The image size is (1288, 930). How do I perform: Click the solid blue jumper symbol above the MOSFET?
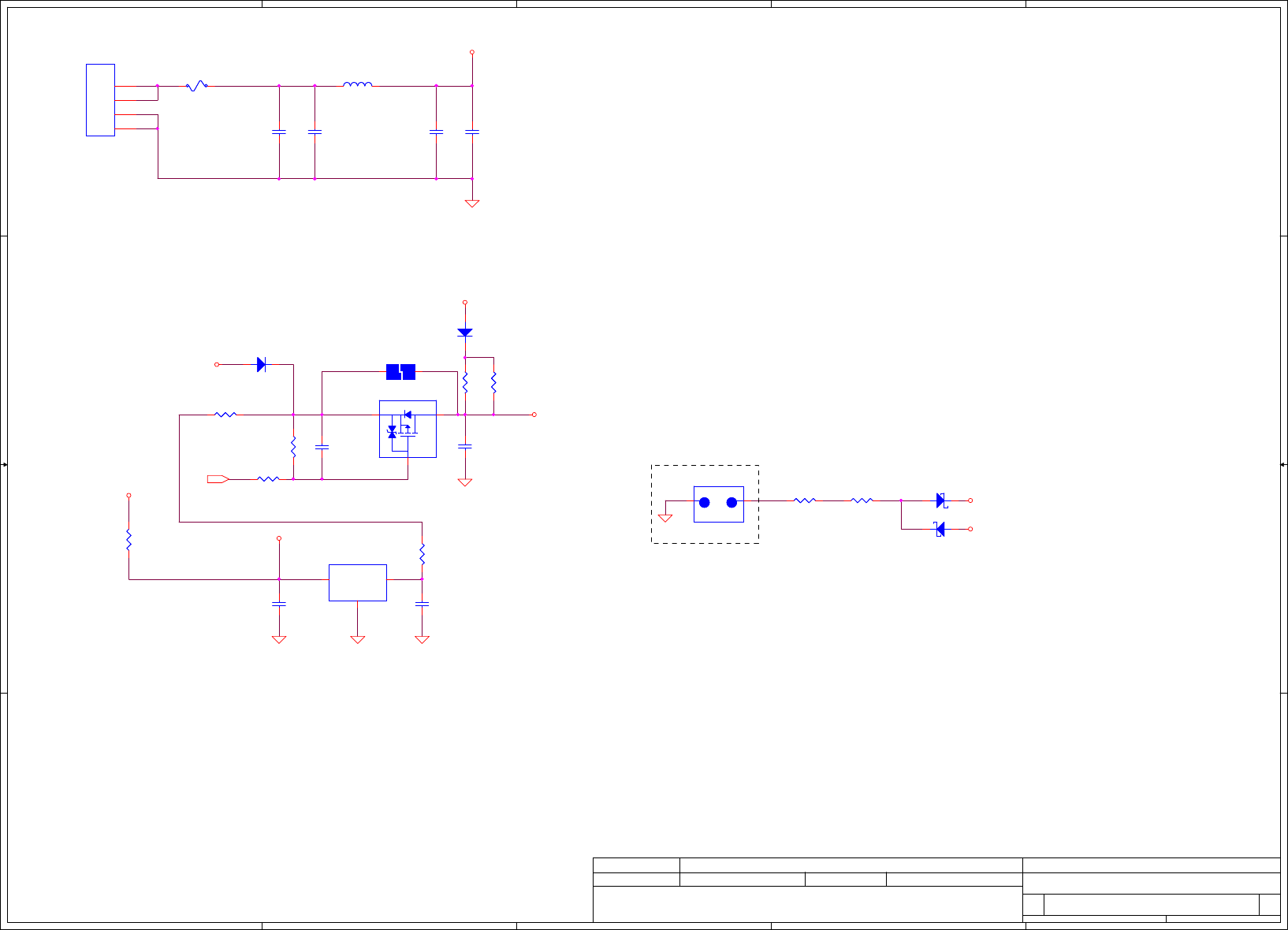(400, 372)
